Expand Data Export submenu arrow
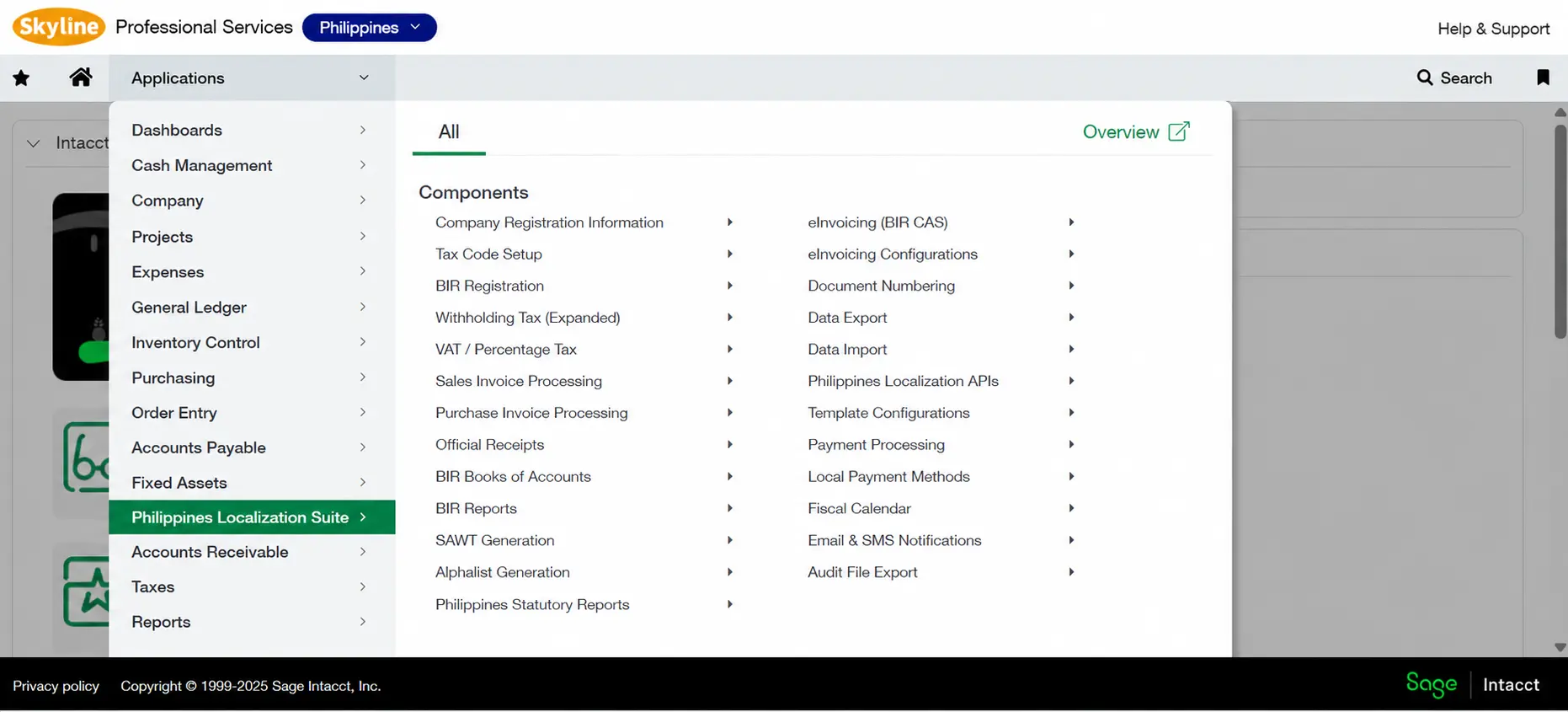Viewport: 1568px width, 712px height. (x=1071, y=318)
